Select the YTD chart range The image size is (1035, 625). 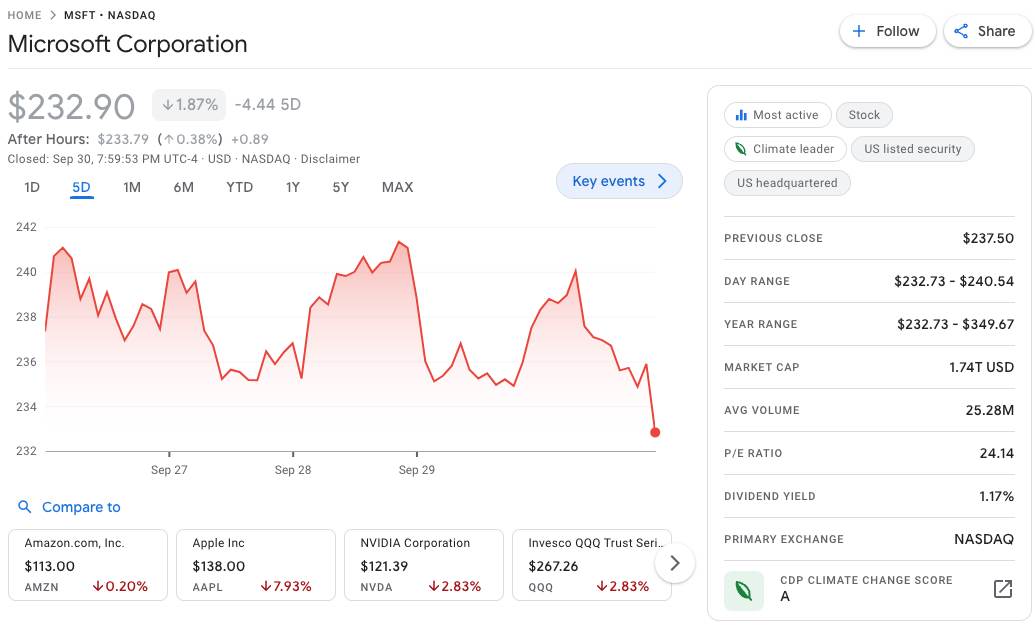coord(239,187)
